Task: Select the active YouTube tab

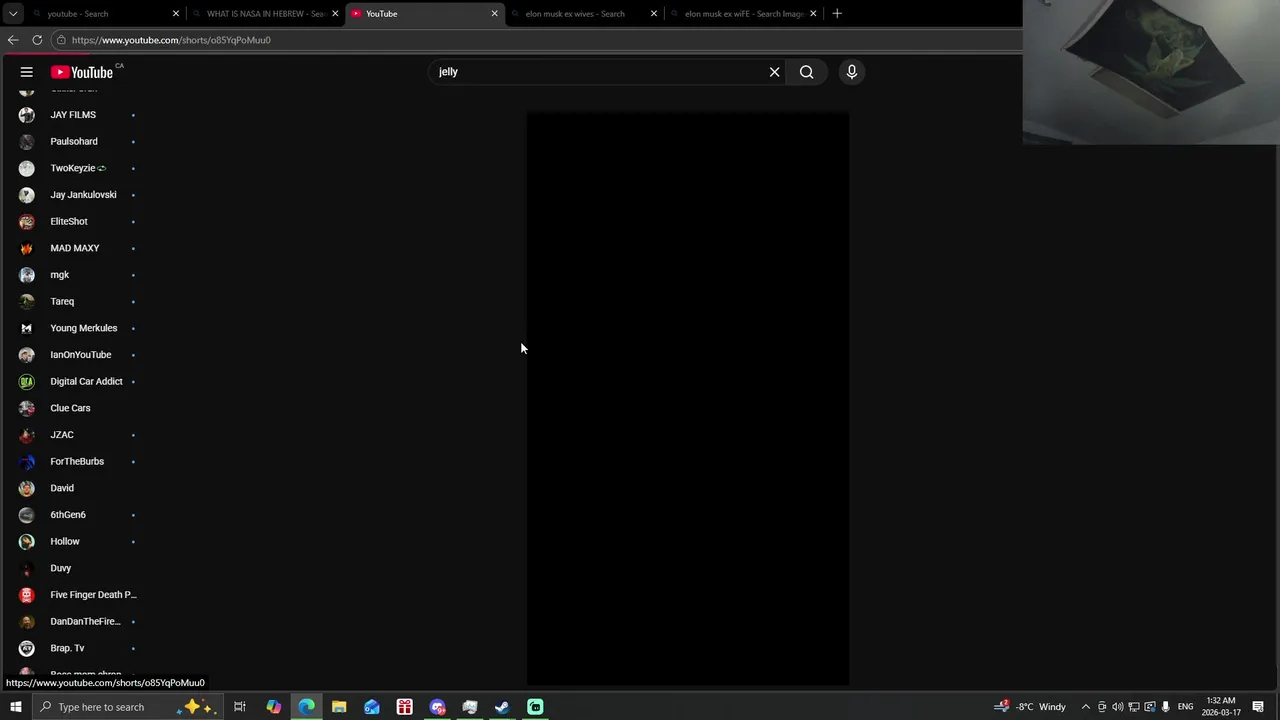Action: pyautogui.click(x=423, y=14)
